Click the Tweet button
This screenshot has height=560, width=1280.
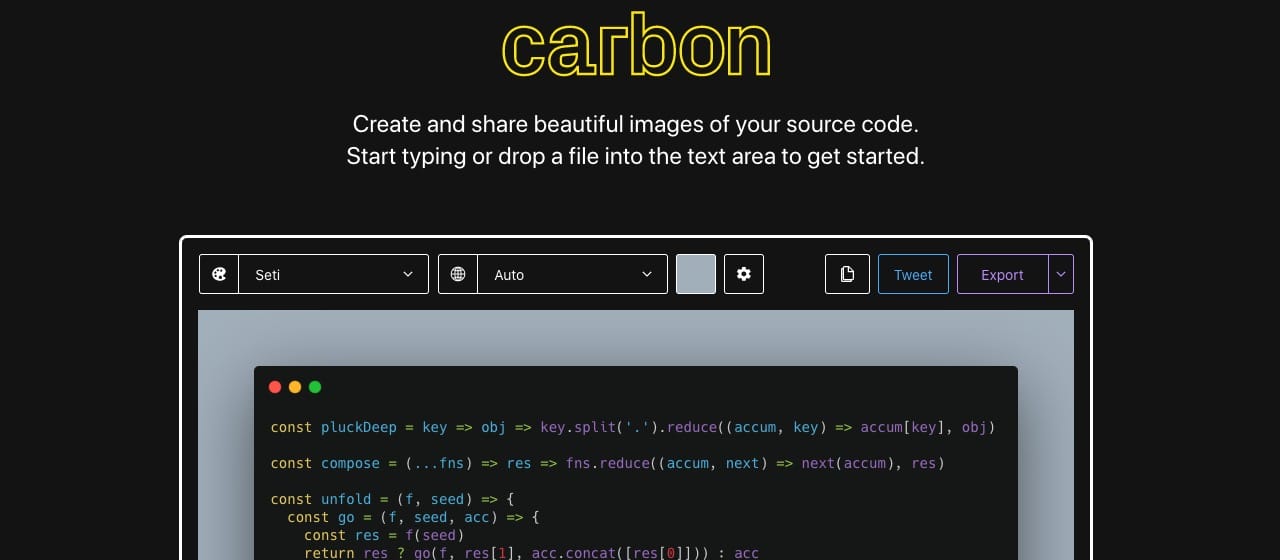tap(913, 274)
